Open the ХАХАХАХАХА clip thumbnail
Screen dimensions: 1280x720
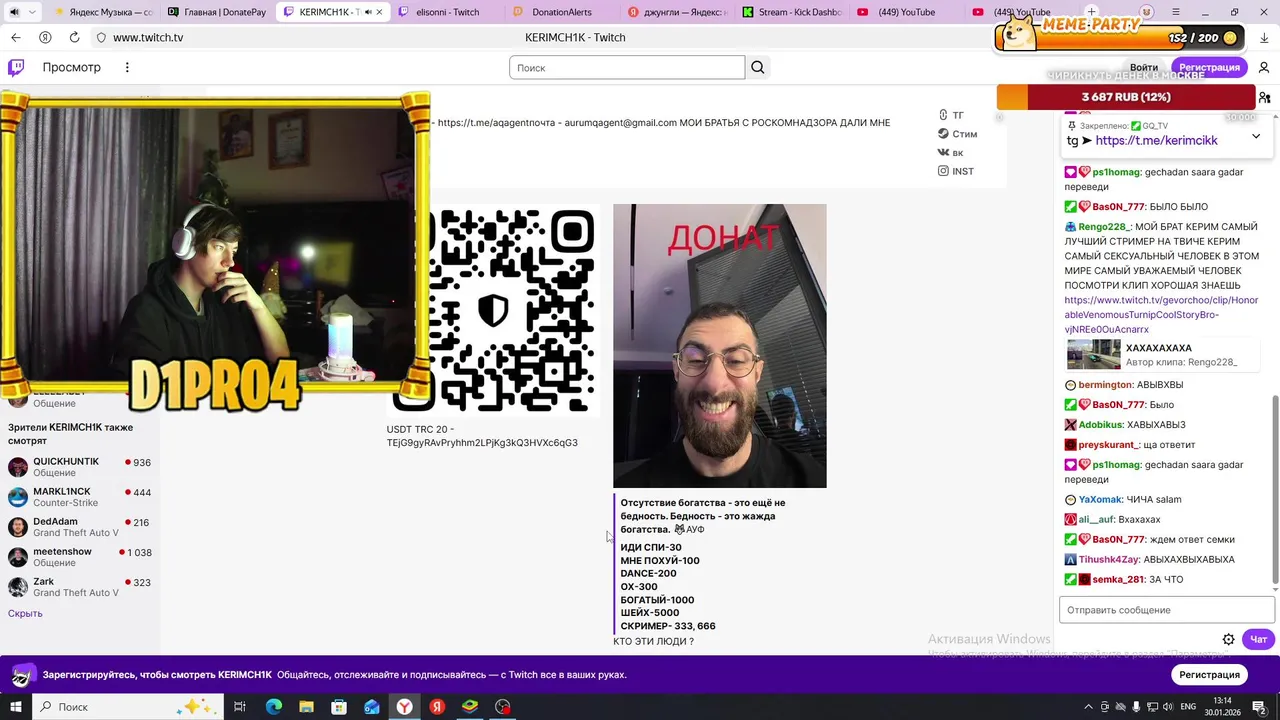(x=1094, y=355)
